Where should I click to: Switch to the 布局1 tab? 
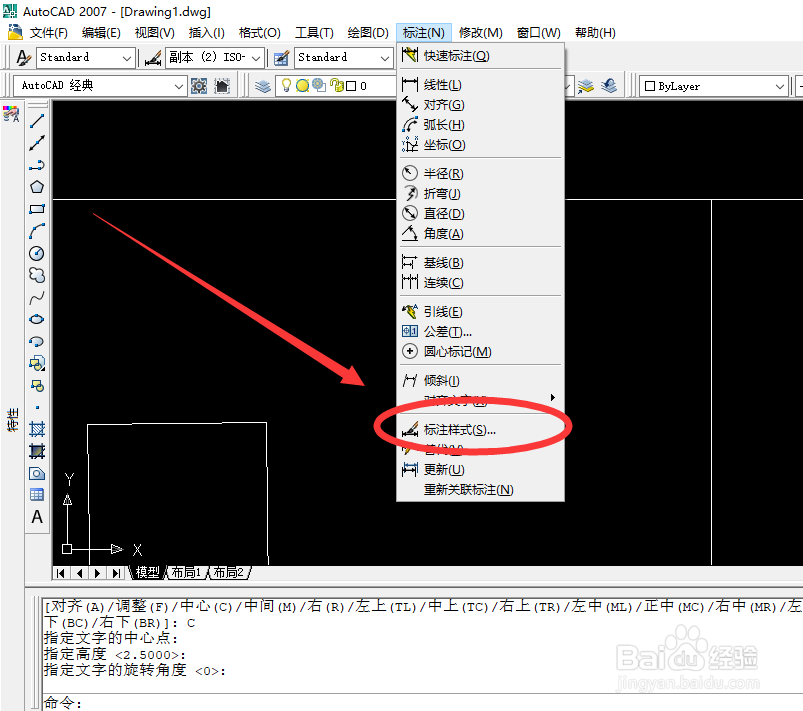pyautogui.click(x=186, y=573)
